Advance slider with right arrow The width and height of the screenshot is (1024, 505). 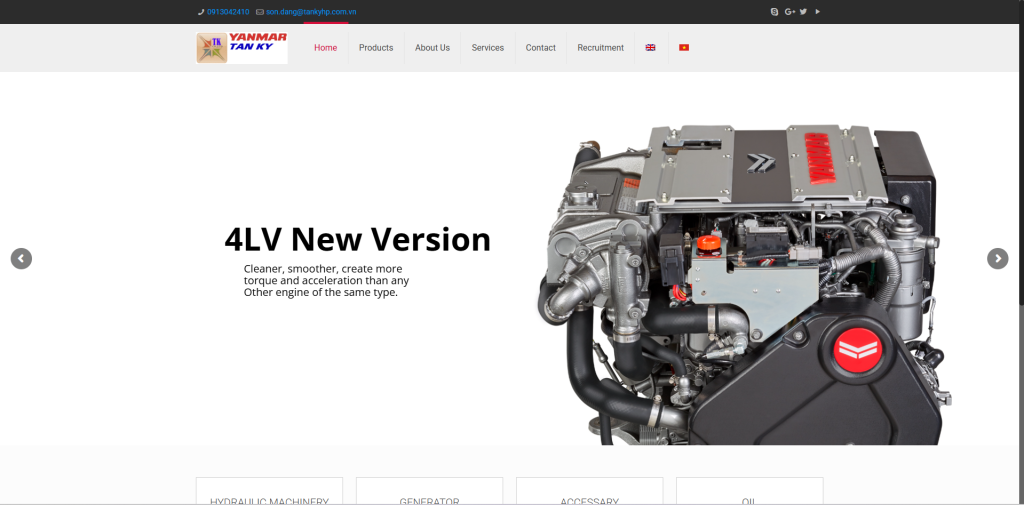(997, 258)
